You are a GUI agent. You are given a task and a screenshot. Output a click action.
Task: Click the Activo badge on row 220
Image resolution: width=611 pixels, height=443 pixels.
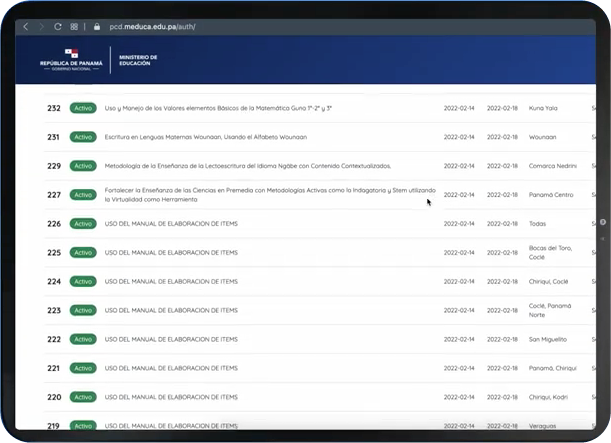pyautogui.click(x=83, y=397)
